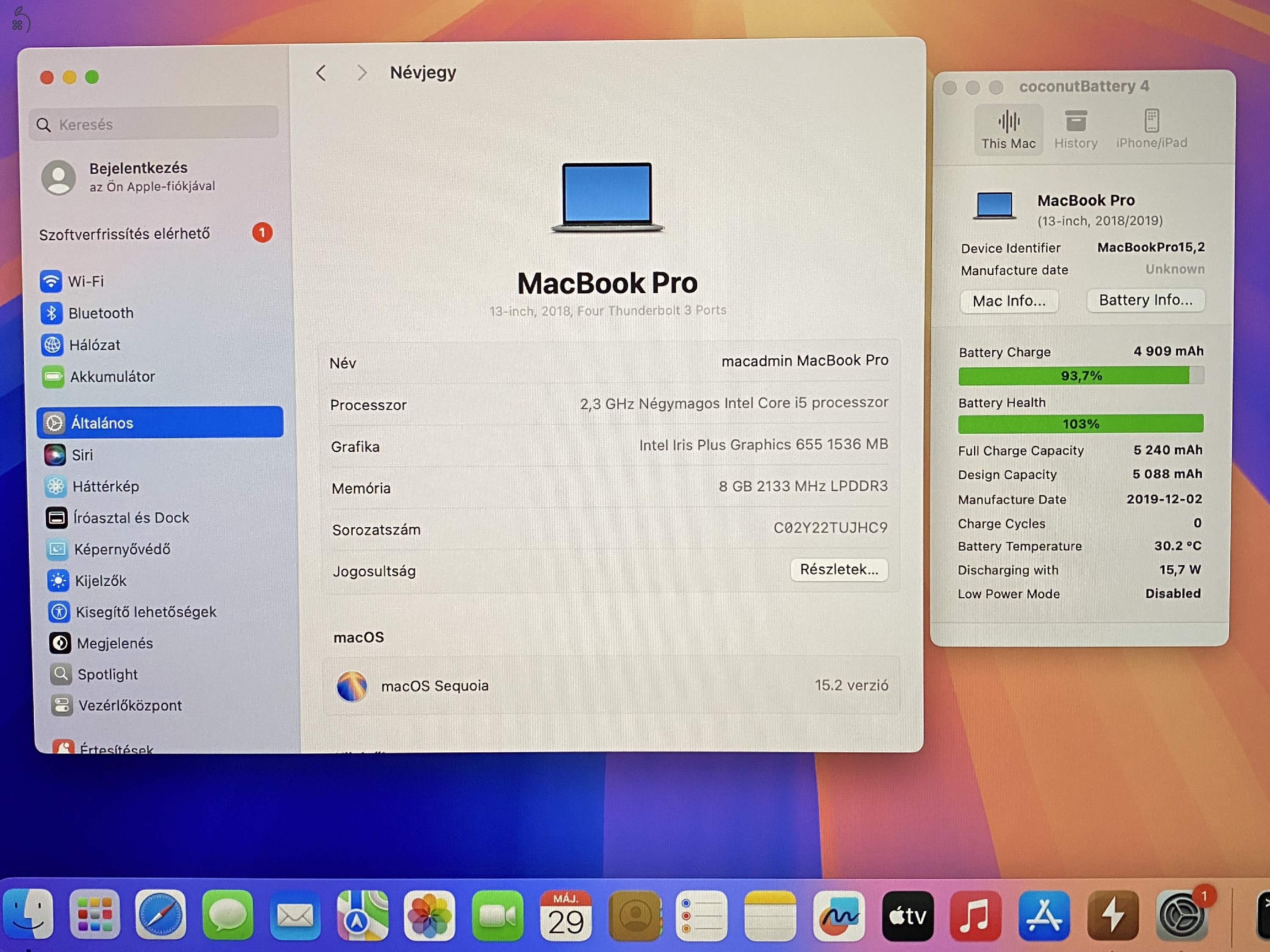Open Reminders from the Dock
Screen dimensions: 1270x952
[x=701, y=916]
